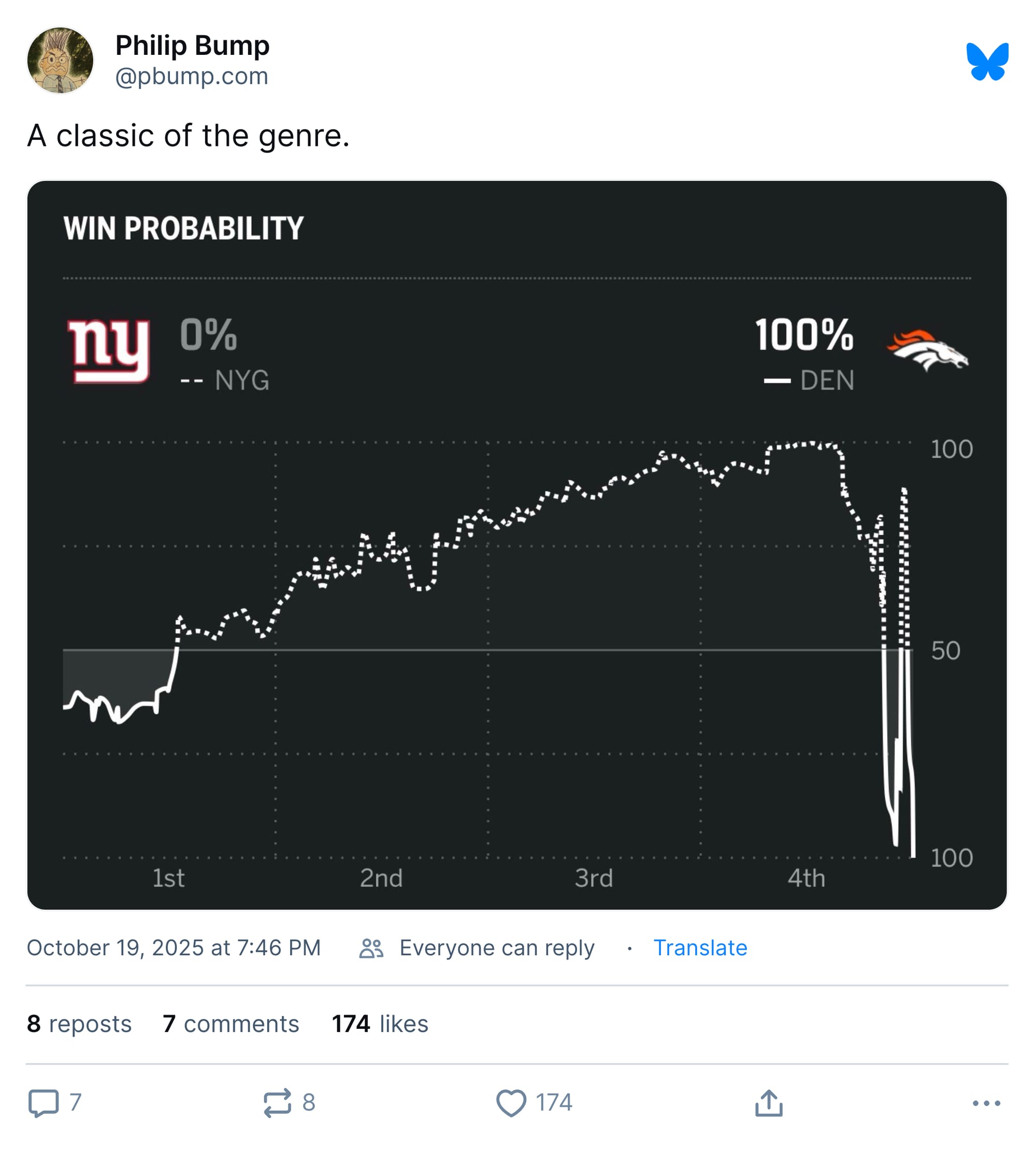
Task: Open the three-dot more options menu
Action: pyautogui.click(x=986, y=1103)
